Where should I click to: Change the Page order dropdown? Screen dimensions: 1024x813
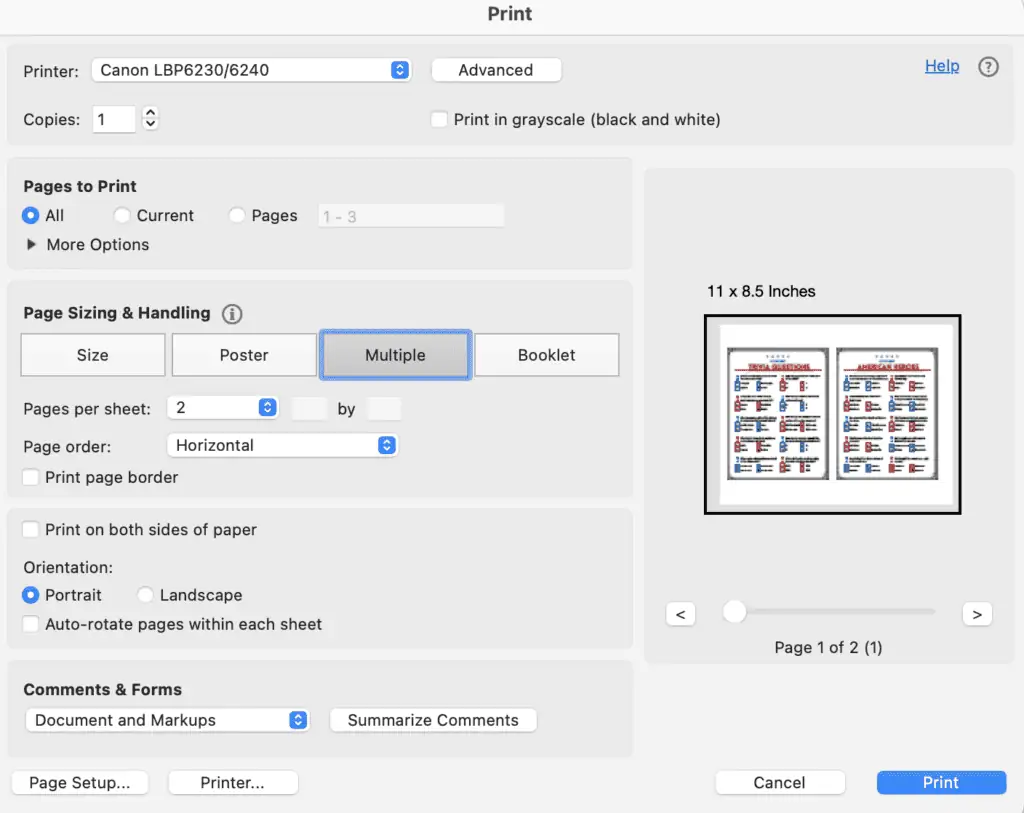click(x=282, y=445)
